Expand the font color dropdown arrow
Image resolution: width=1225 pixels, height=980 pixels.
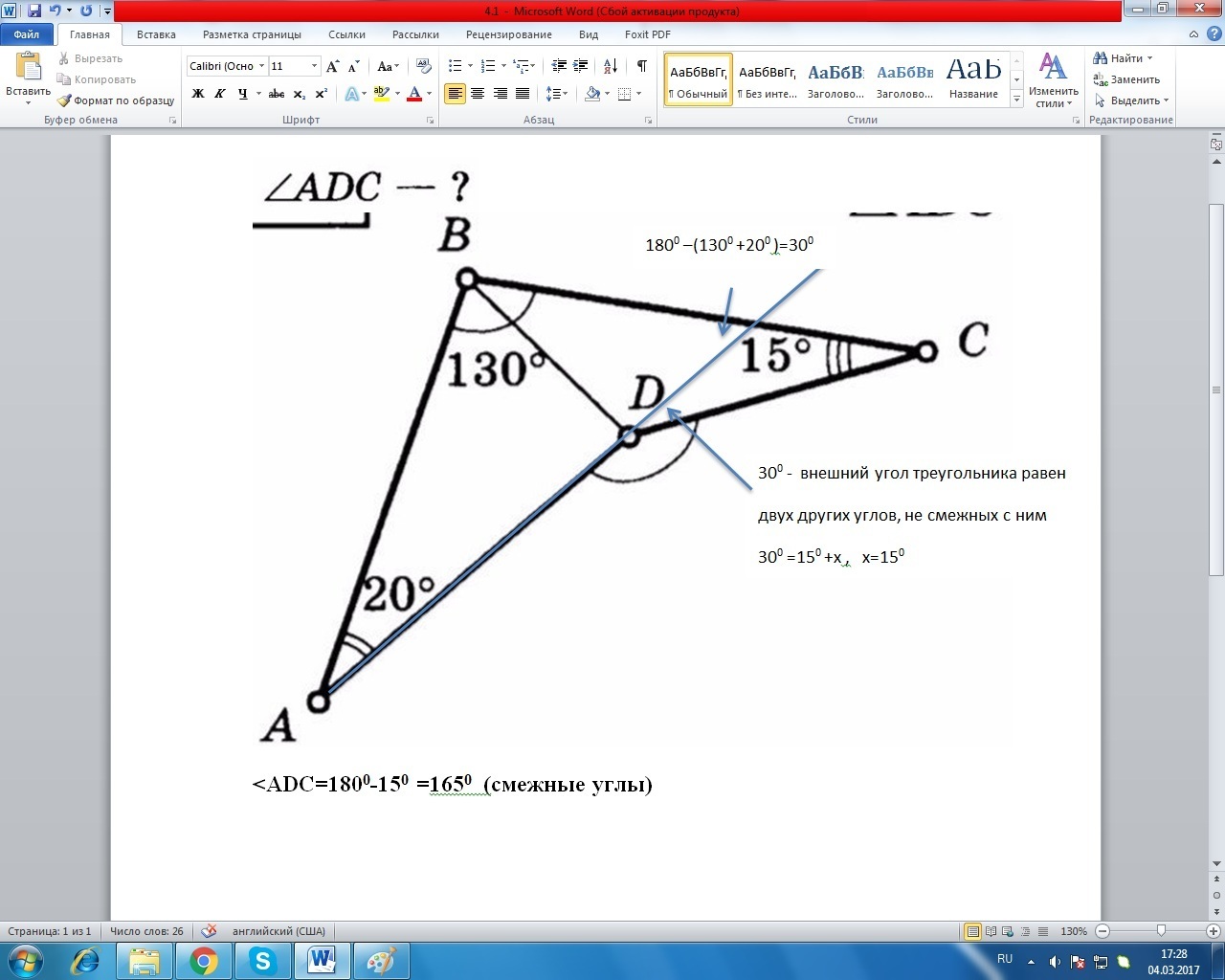pos(429,94)
